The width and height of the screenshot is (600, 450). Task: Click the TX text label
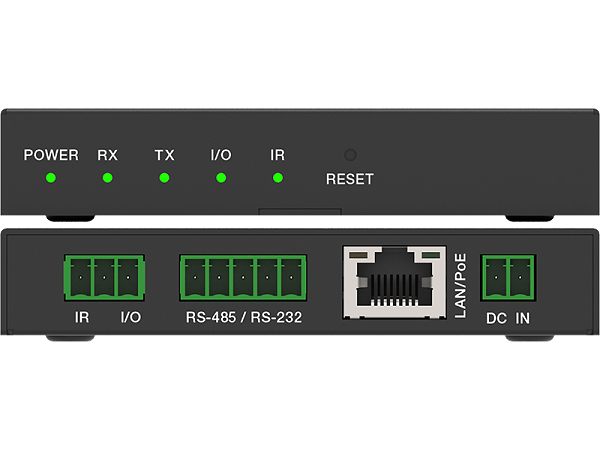(x=164, y=155)
